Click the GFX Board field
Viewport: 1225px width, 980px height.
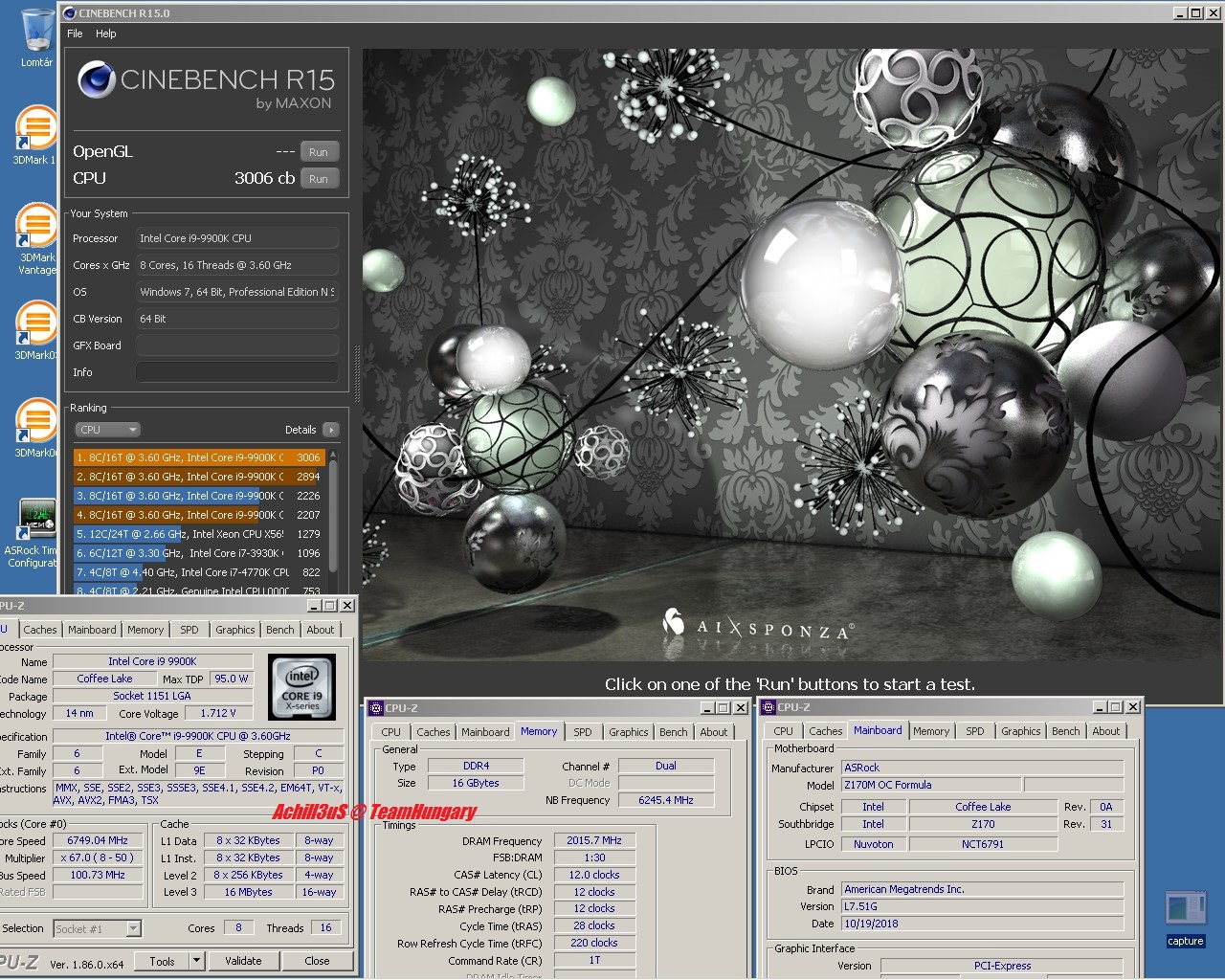237,345
